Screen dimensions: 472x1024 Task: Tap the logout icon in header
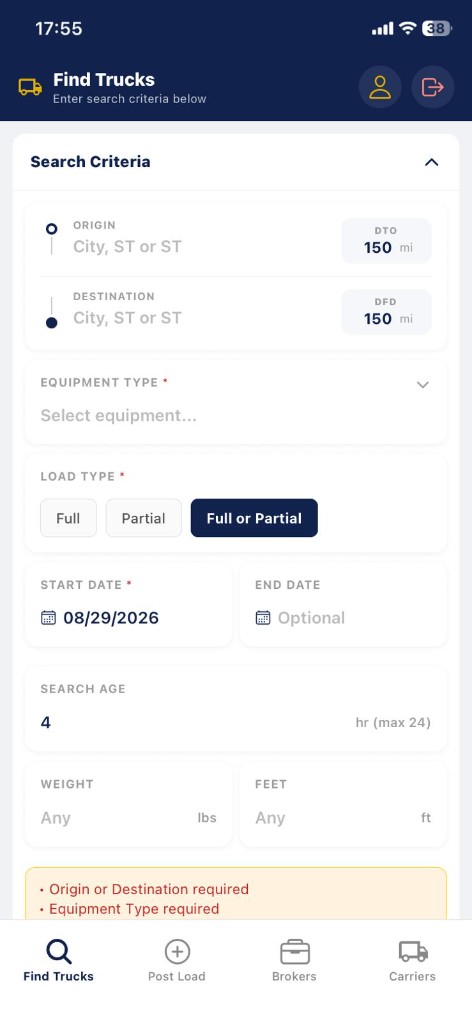pyautogui.click(x=432, y=87)
